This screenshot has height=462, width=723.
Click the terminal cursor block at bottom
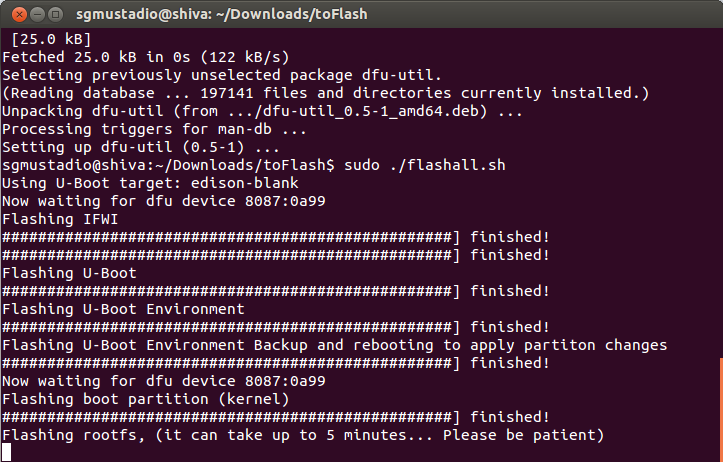(6, 453)
